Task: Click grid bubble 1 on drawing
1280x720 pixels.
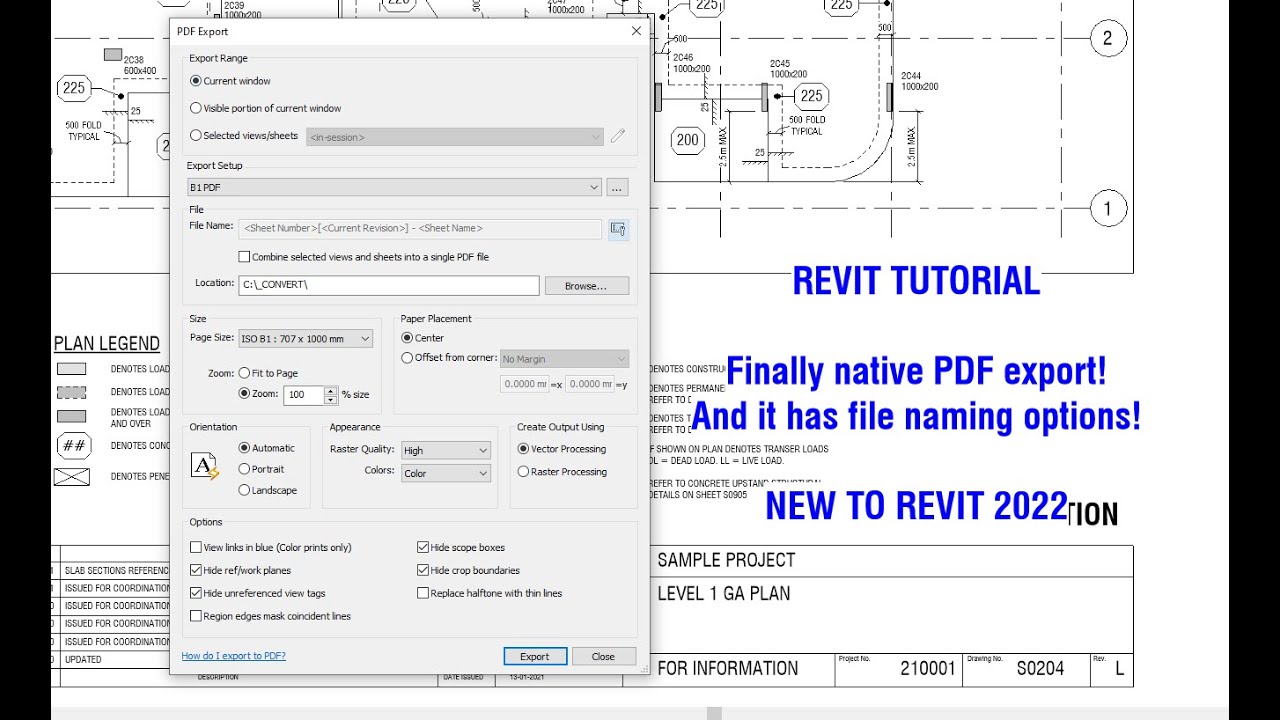Action: [1107, 209]
